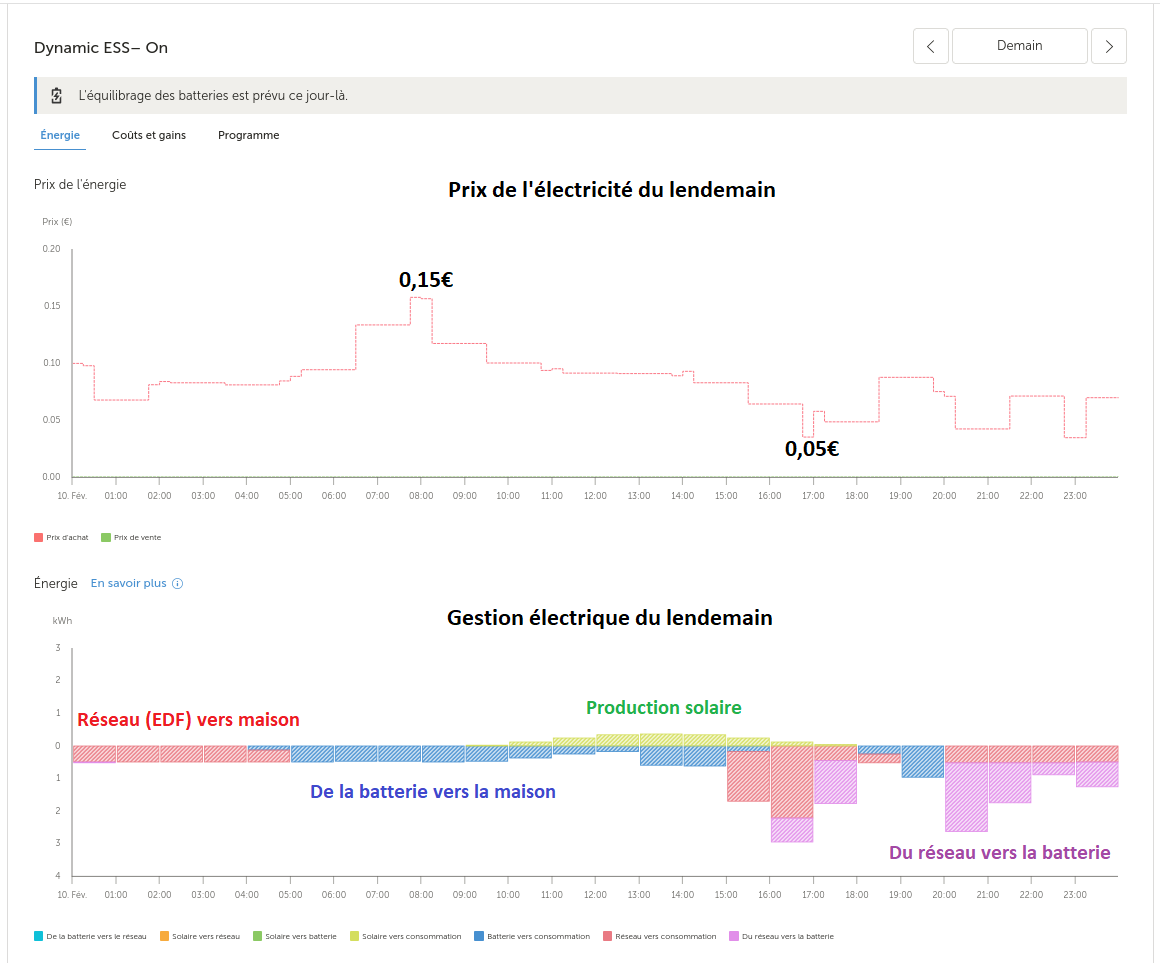The image size is (1160, 963).
Task: Click the Demain date button
Action: (1019, 46)
